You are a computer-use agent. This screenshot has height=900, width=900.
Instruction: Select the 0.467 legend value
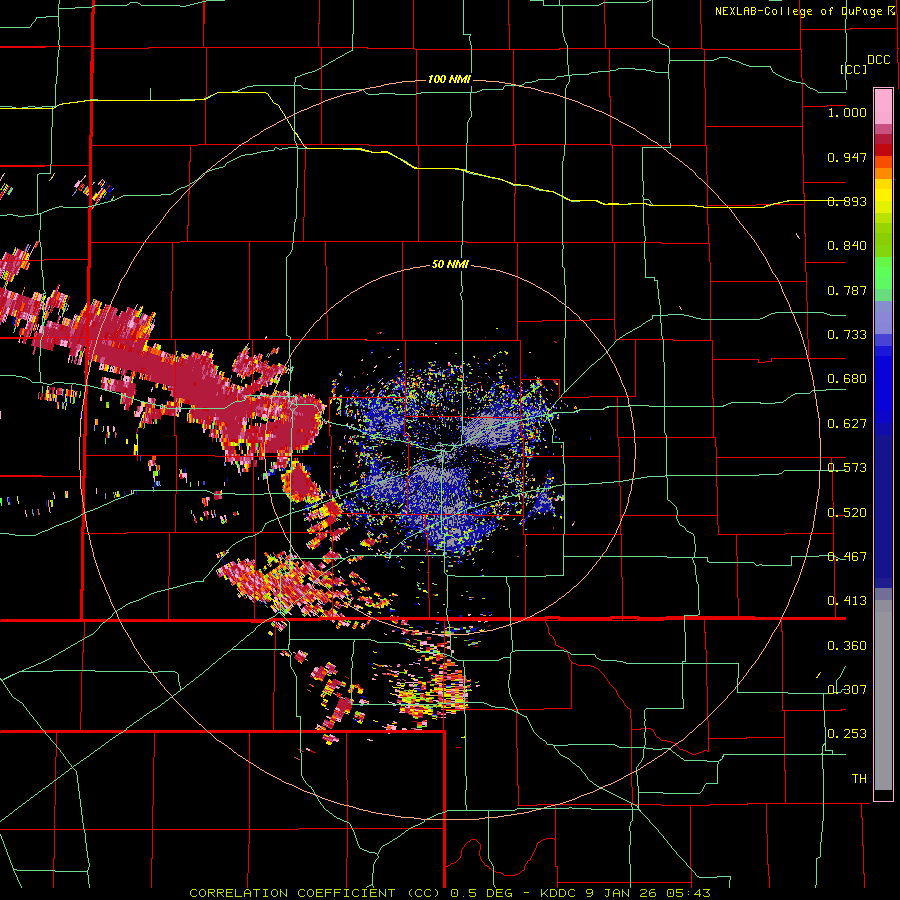pos(847,557)
